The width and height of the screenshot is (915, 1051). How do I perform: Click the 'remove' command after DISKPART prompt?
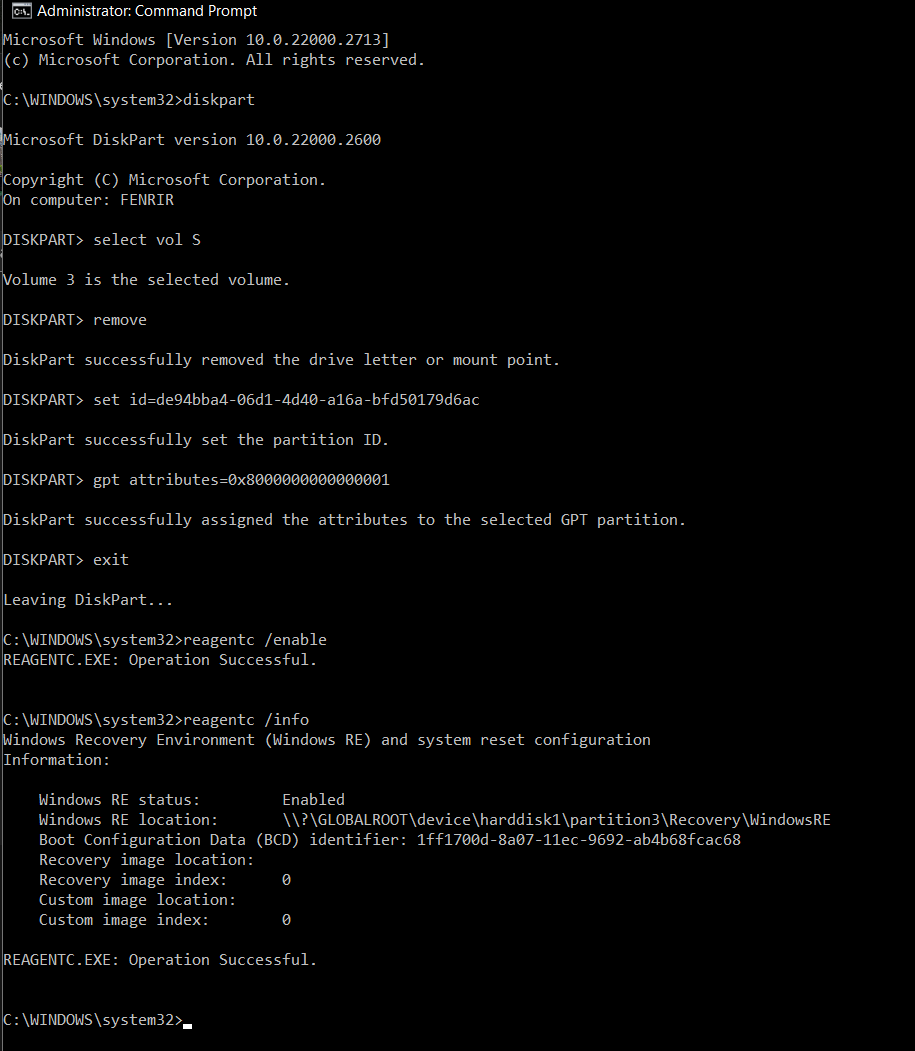pos(120,320)
